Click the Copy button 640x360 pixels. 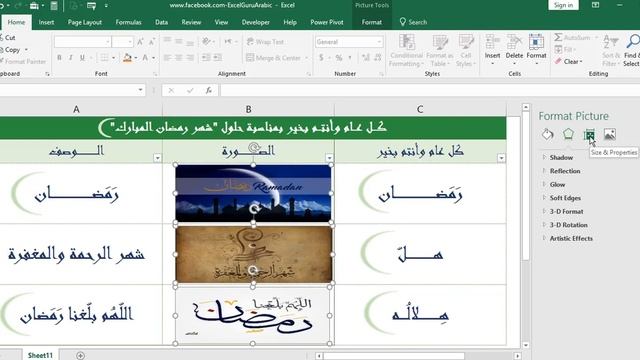(11, 50)
